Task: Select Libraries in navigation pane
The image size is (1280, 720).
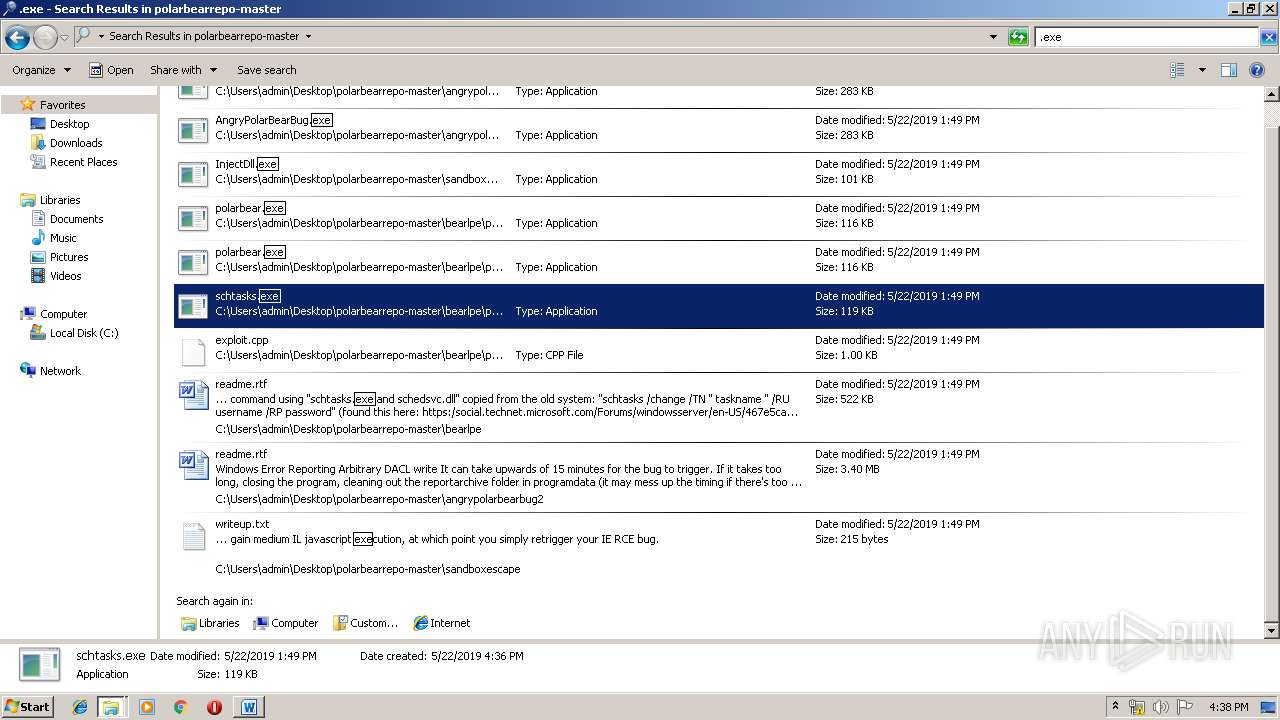Action: coord(60,200)
